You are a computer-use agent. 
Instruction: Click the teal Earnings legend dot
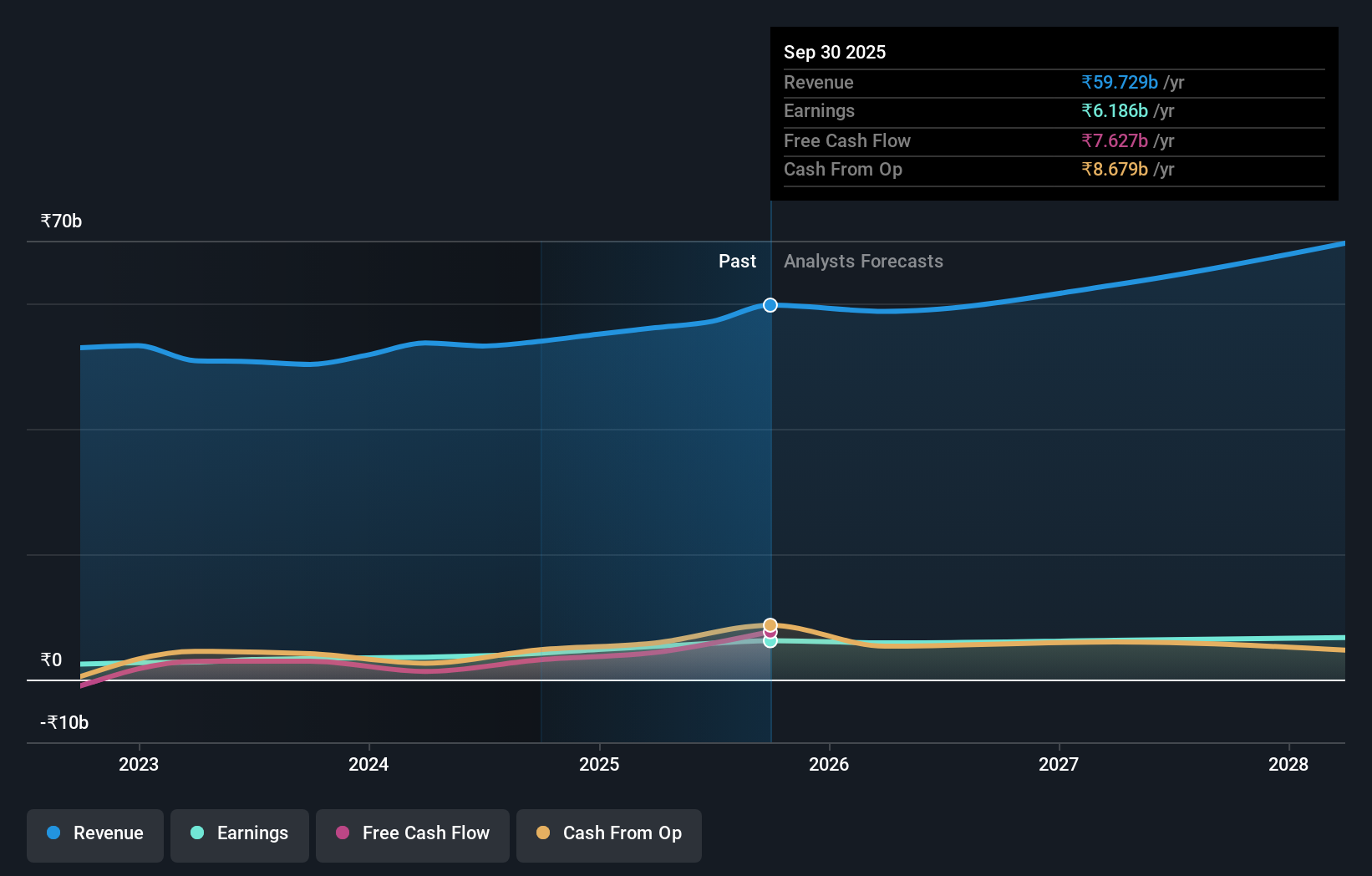196,833
